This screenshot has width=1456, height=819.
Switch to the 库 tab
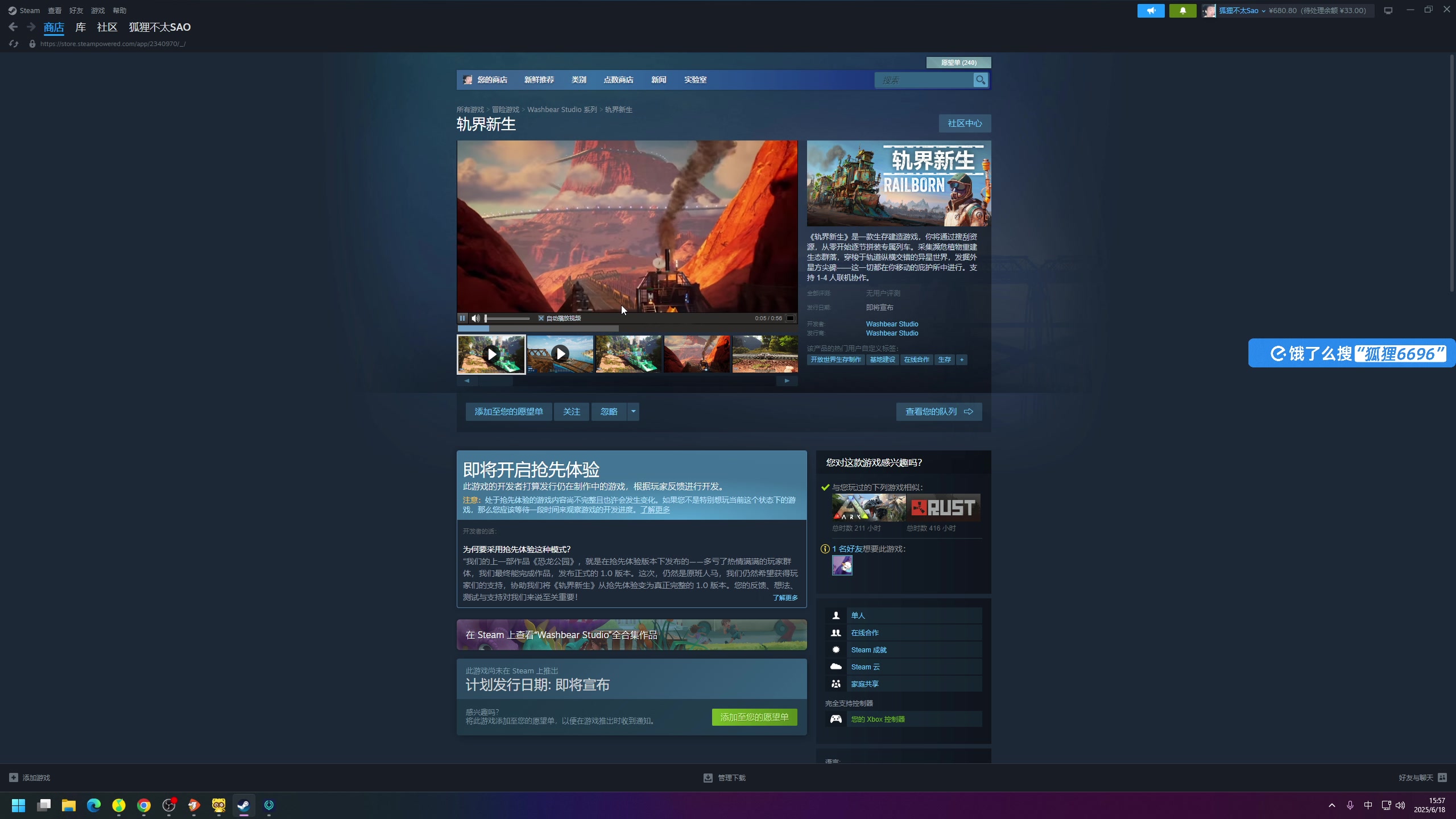point(81,27)
